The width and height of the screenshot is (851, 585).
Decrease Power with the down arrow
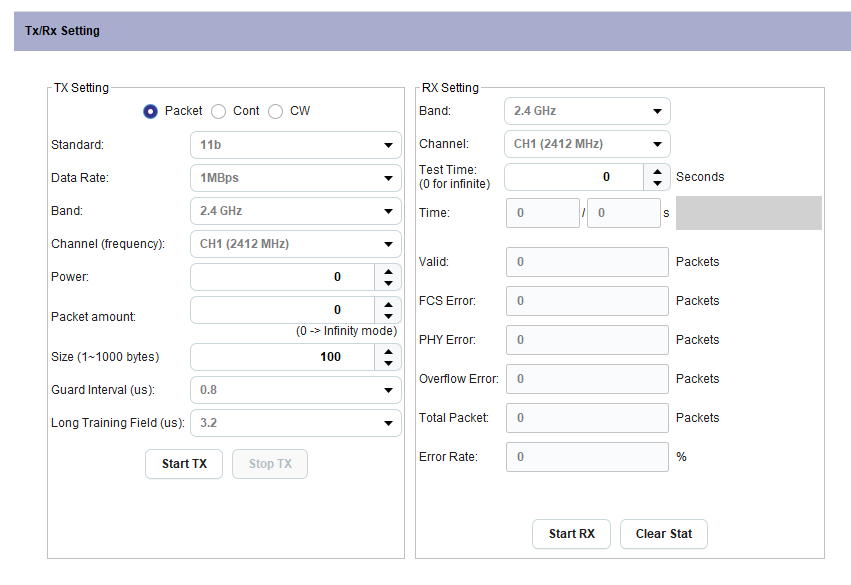(388, 284)
